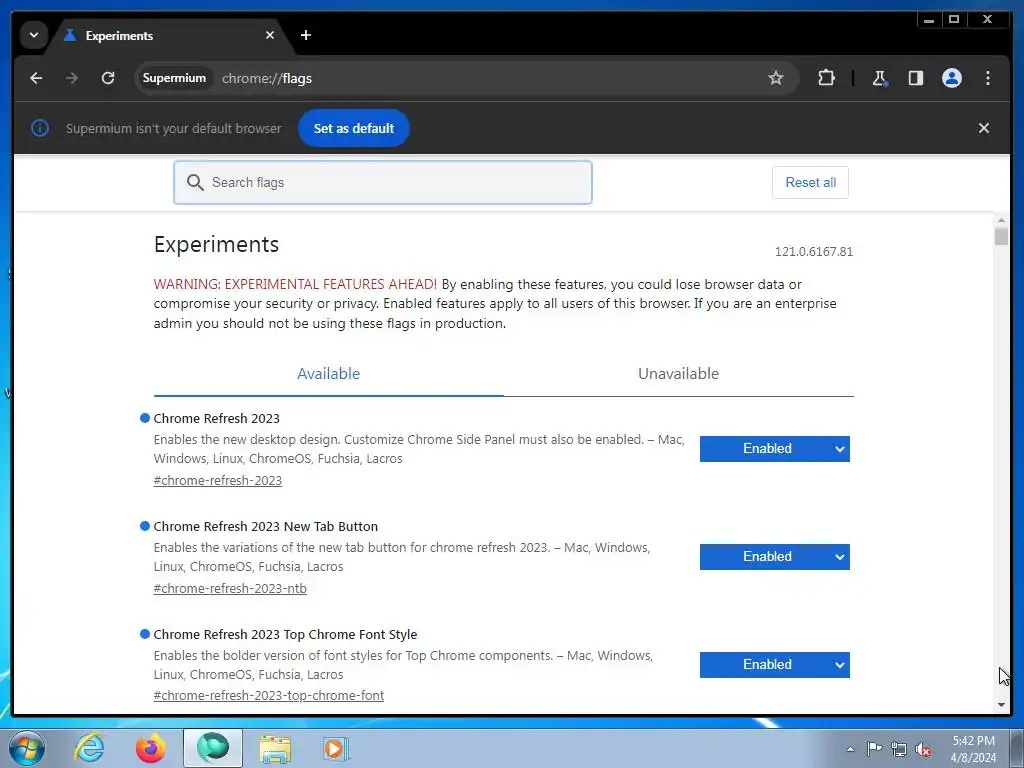Open the Windows Start button
The height and width of the screenshot is (768, 1024).
[27, 748]
